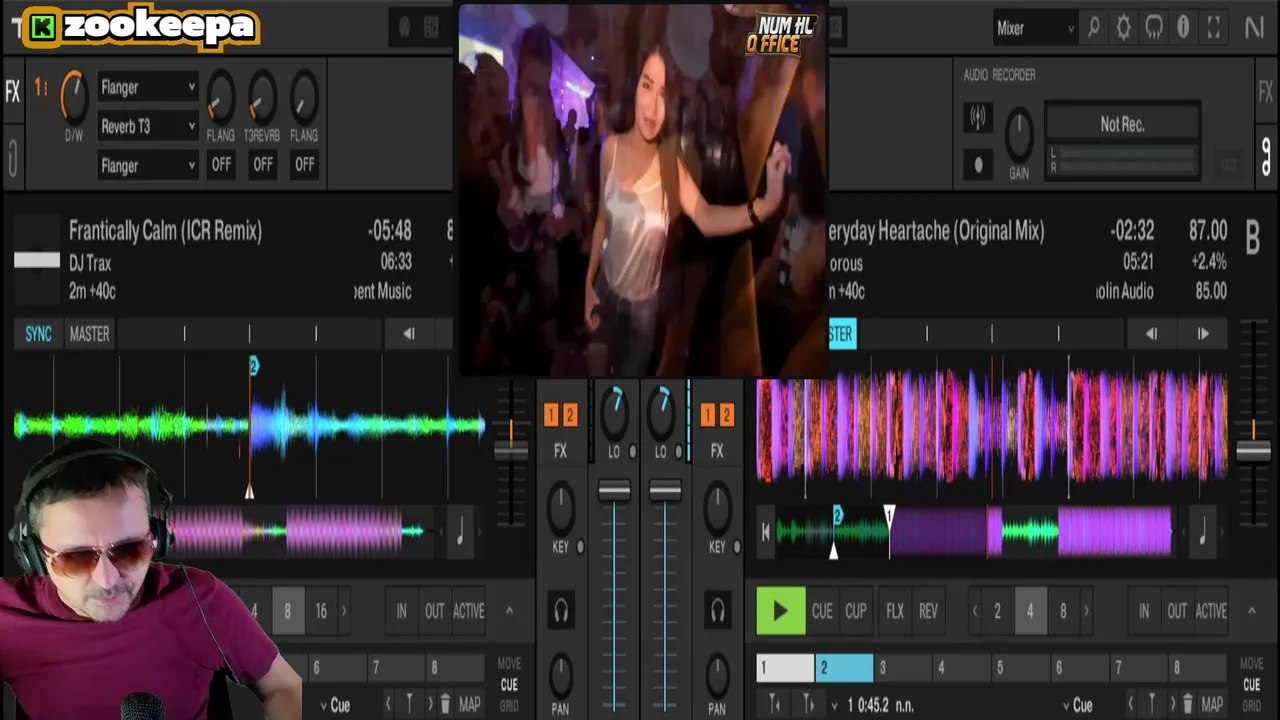Click Deck A key lock note icon

[460, 532]
